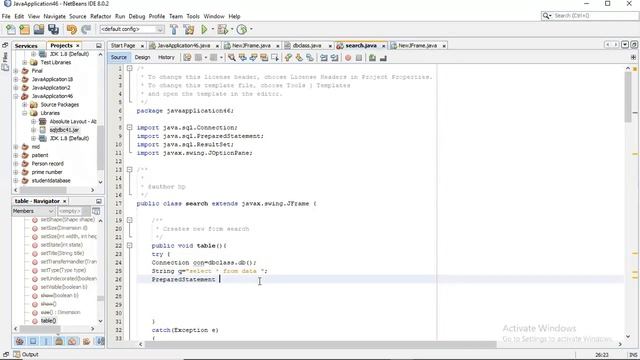
Task: Switch to the JavaApplication46.java tab
Action: [x=184, y=46]
